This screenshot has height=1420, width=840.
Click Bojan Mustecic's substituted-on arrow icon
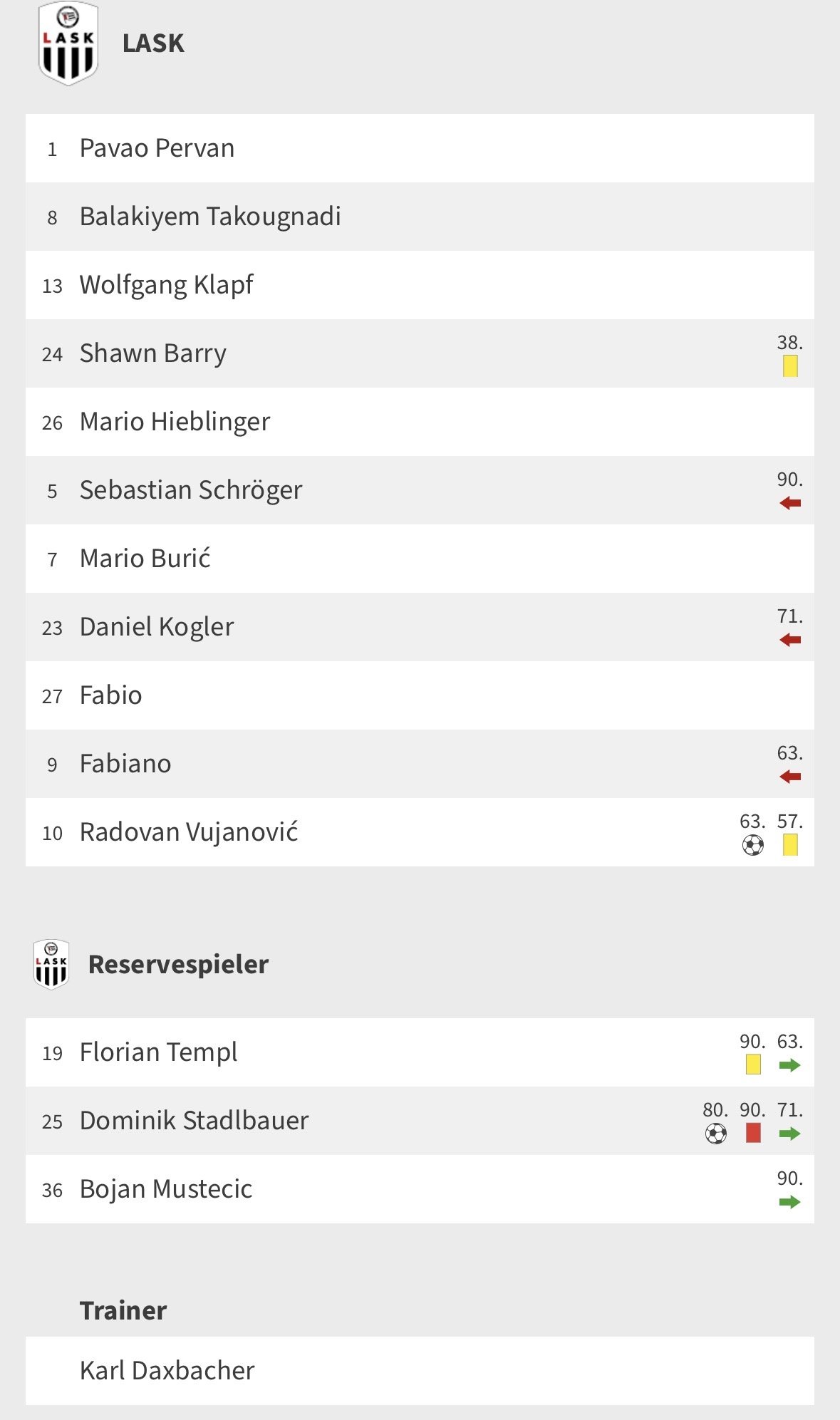tap(790, 1202)
